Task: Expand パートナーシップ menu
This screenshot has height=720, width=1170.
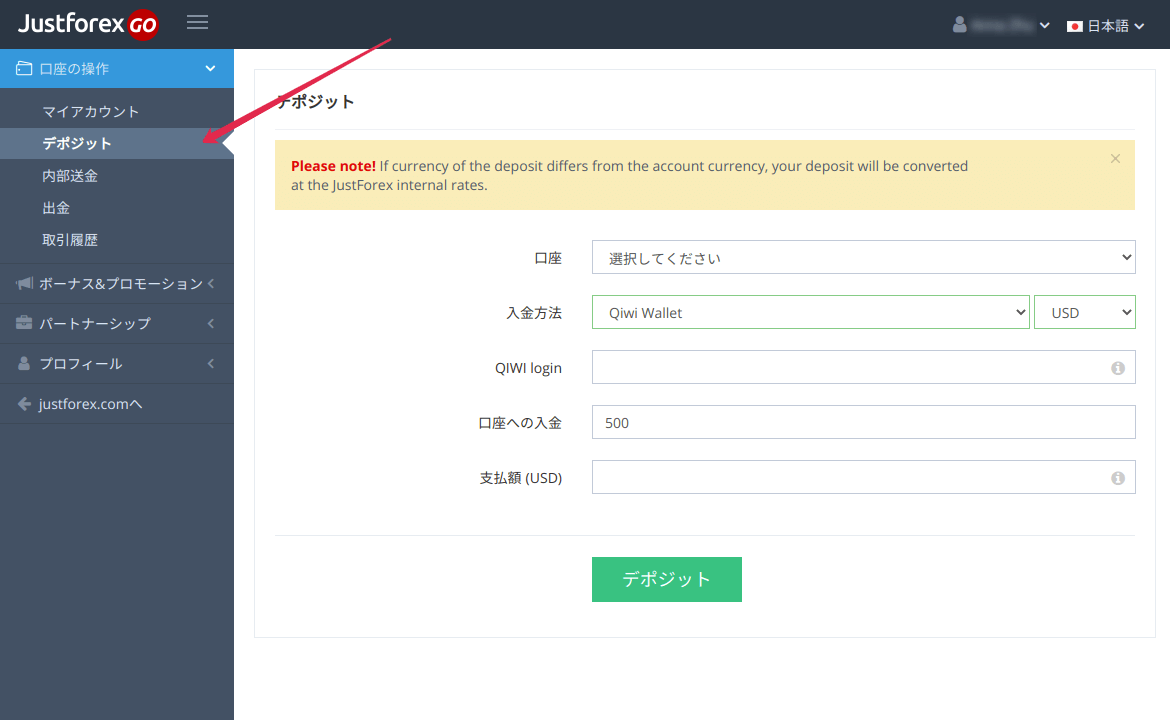Action: click(117, 324)
